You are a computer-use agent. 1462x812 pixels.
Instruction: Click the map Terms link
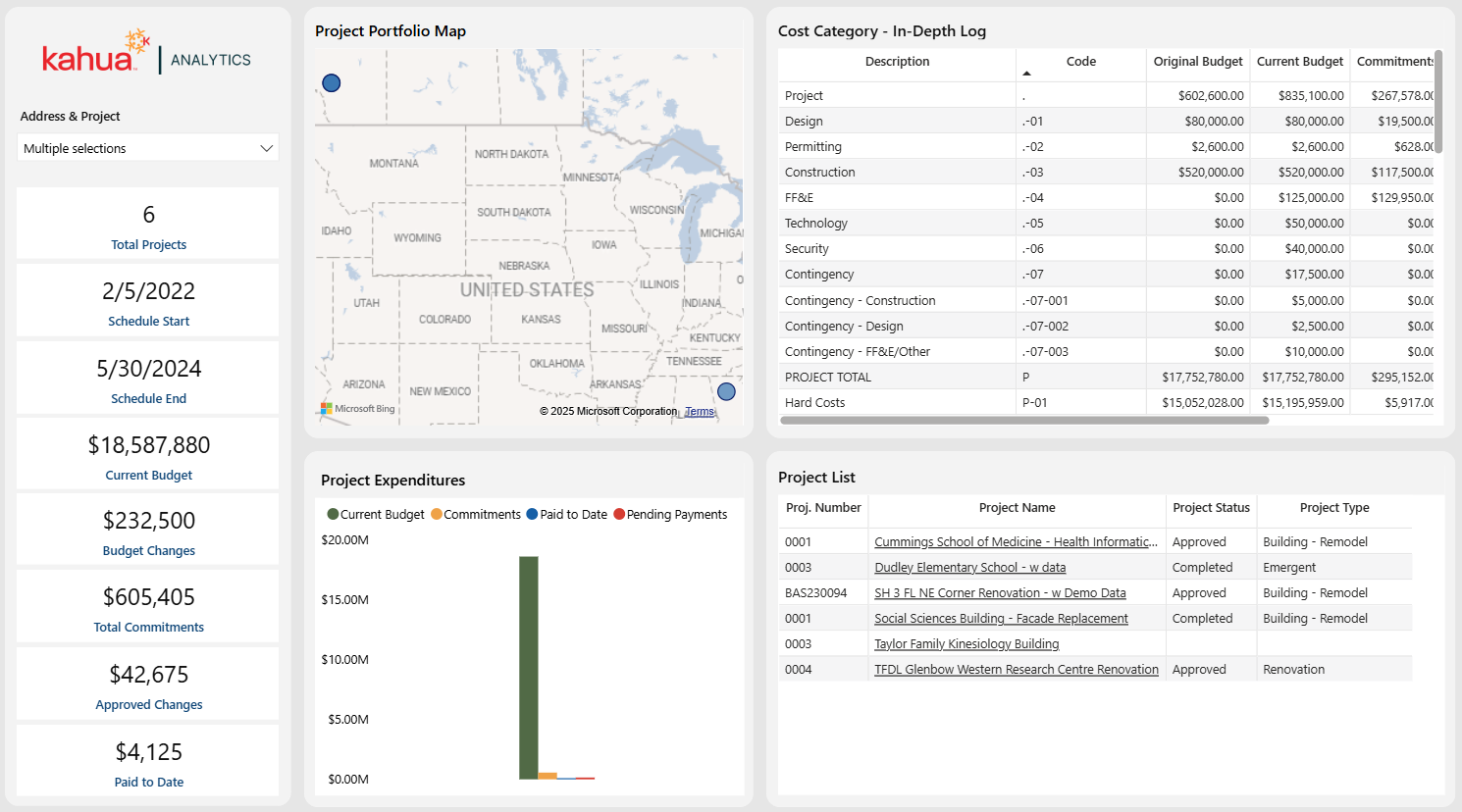tap(699, 412)
